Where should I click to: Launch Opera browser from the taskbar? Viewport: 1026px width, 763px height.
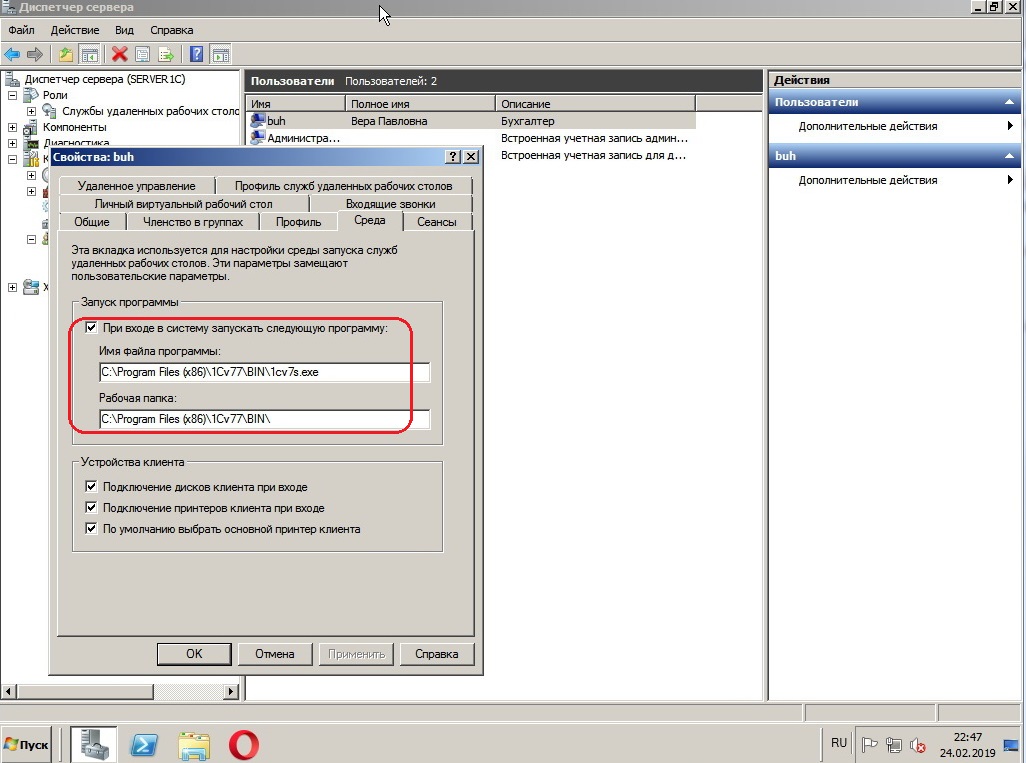click(243, 745)
